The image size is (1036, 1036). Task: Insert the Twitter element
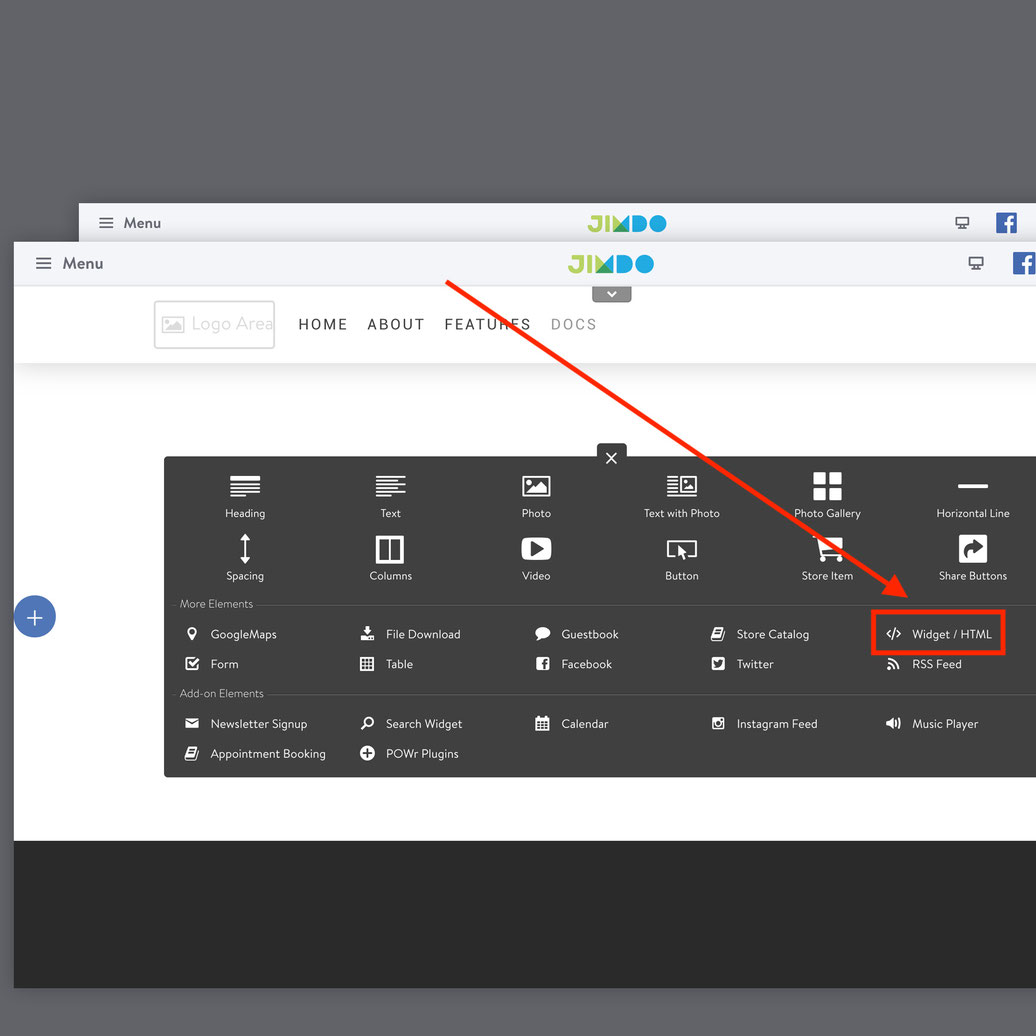coord(741,664)
